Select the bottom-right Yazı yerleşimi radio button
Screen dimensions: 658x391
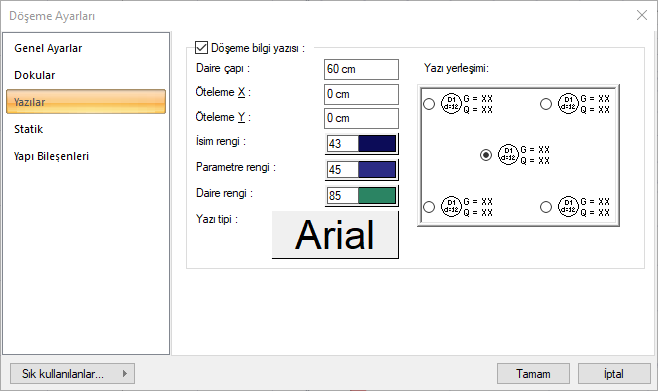546,207
